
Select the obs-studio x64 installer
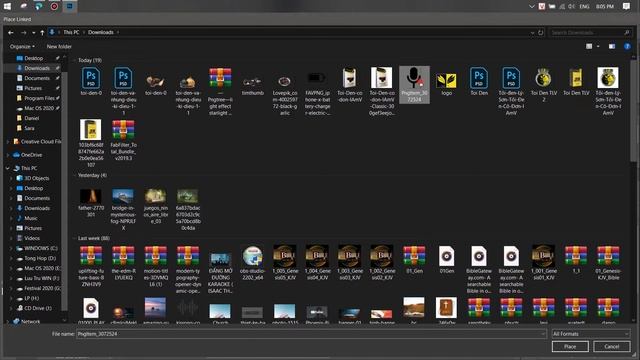252,263
